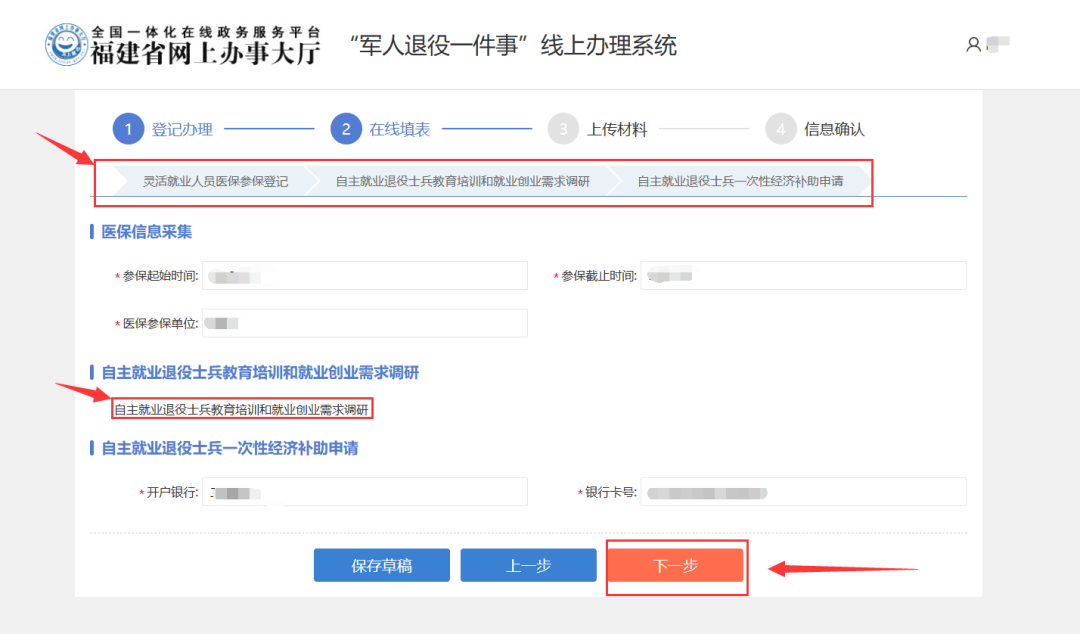Screen dimensions: 1080x634
Task: Click the greyed step 3 circle icon
Action: tap(564, 129)
